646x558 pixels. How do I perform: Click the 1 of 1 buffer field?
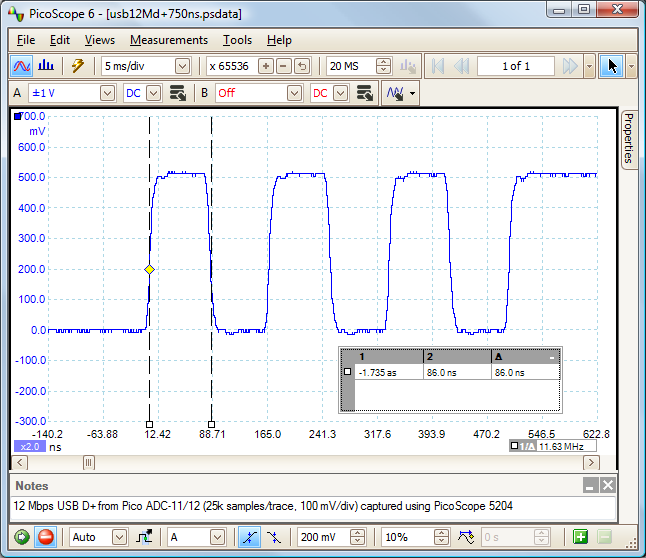(x=516, y=66)
